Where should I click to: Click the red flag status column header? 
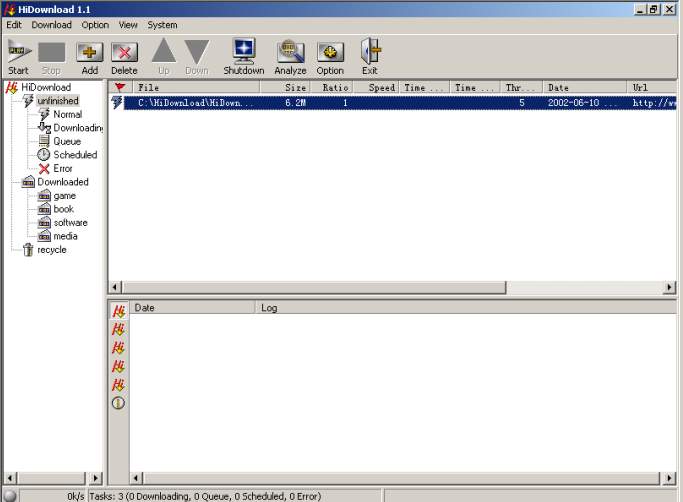[x=120, y=88]
